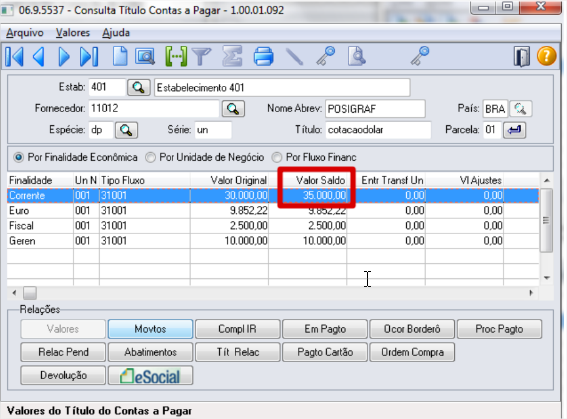Click the sigma totals icon
The height and width of the screenshot is (419, 567).
tap(232, 56)
